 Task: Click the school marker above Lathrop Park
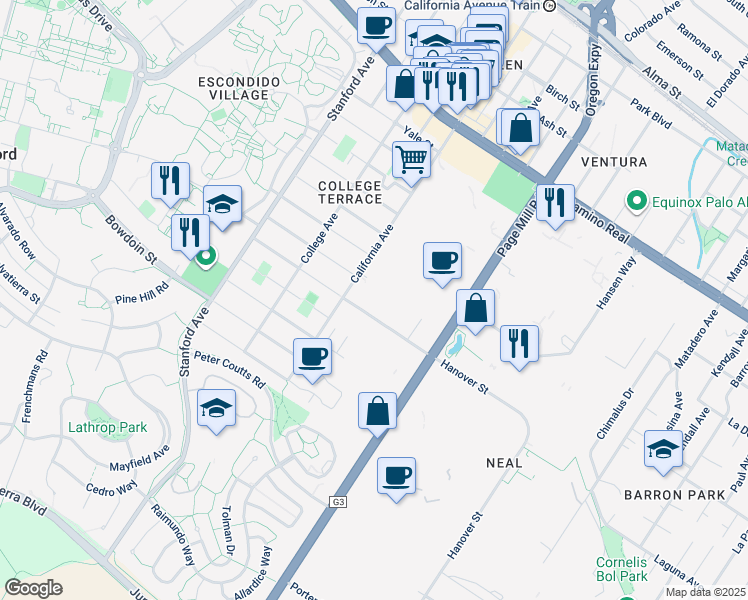[216, 409]
